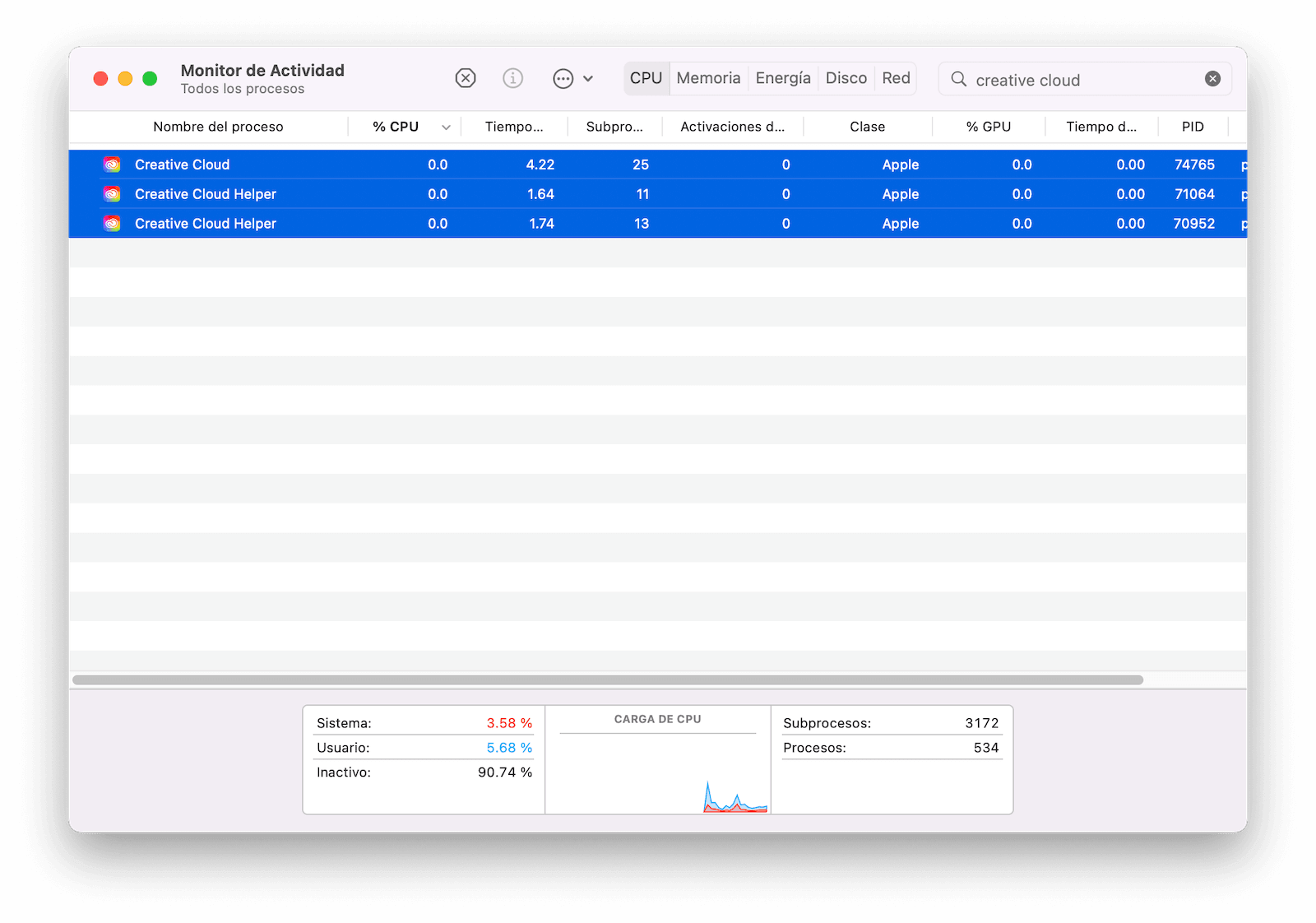Toggle sort direction on % CPU column arrow
The height and width of the screenshot is (923, 1316).
[x=446, y=128]
